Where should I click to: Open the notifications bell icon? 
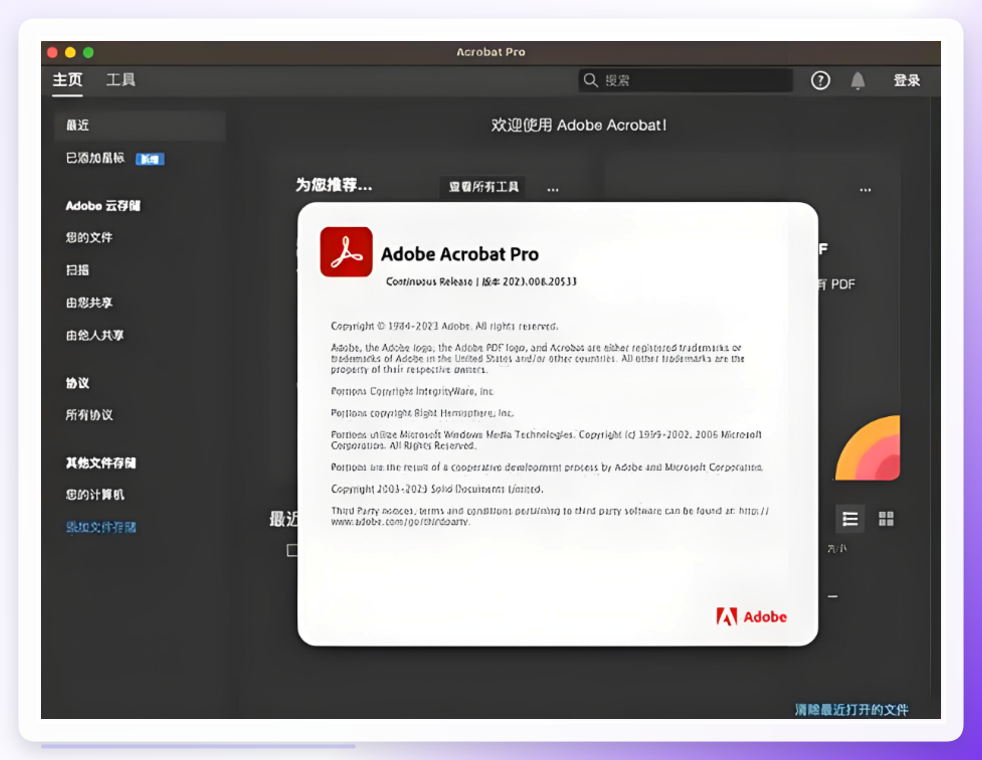(858, 81)
